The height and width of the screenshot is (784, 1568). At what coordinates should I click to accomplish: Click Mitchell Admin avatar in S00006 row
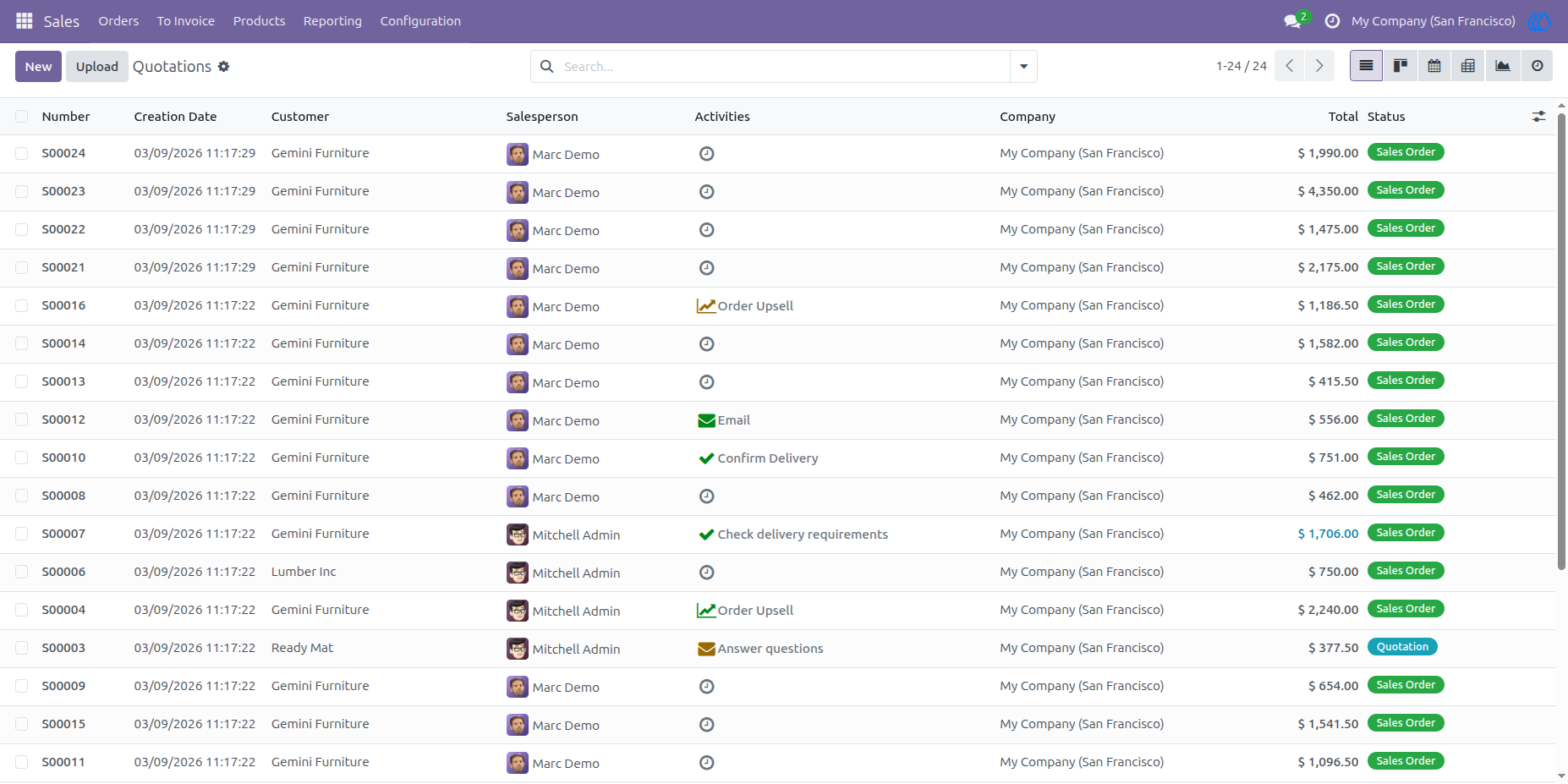click(x=518, y=573)
